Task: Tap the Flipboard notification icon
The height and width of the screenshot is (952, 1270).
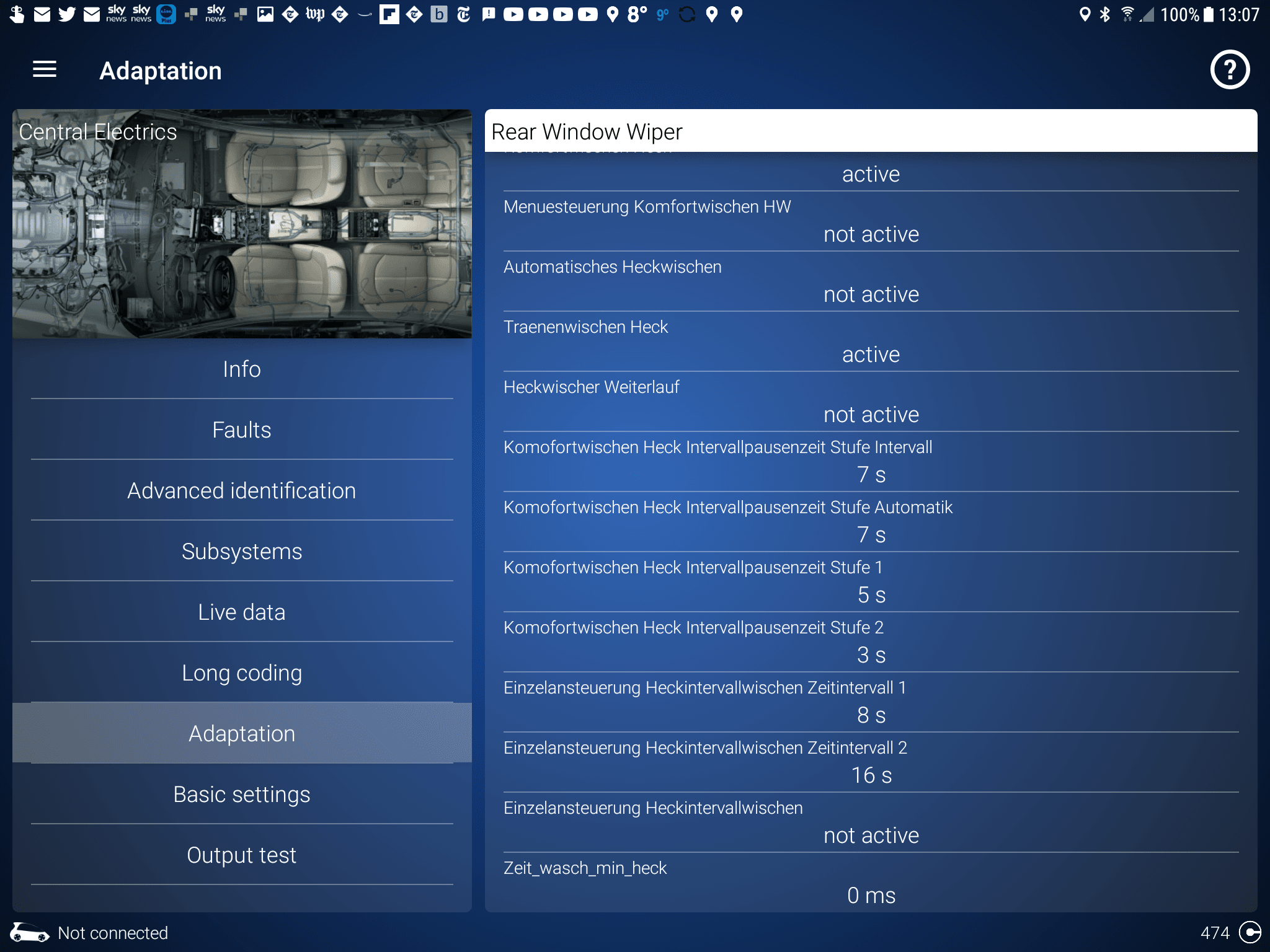Action: coord(389,14)
